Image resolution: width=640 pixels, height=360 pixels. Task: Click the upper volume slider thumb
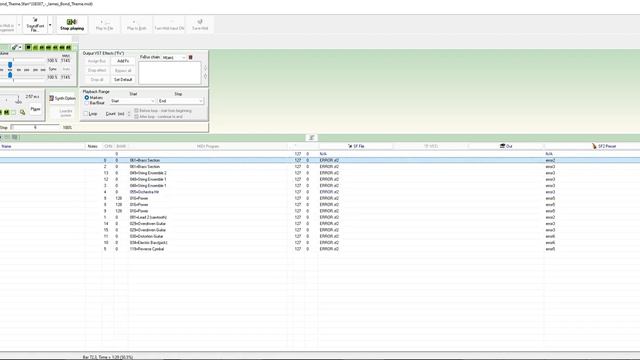click(x=10, y=64)
